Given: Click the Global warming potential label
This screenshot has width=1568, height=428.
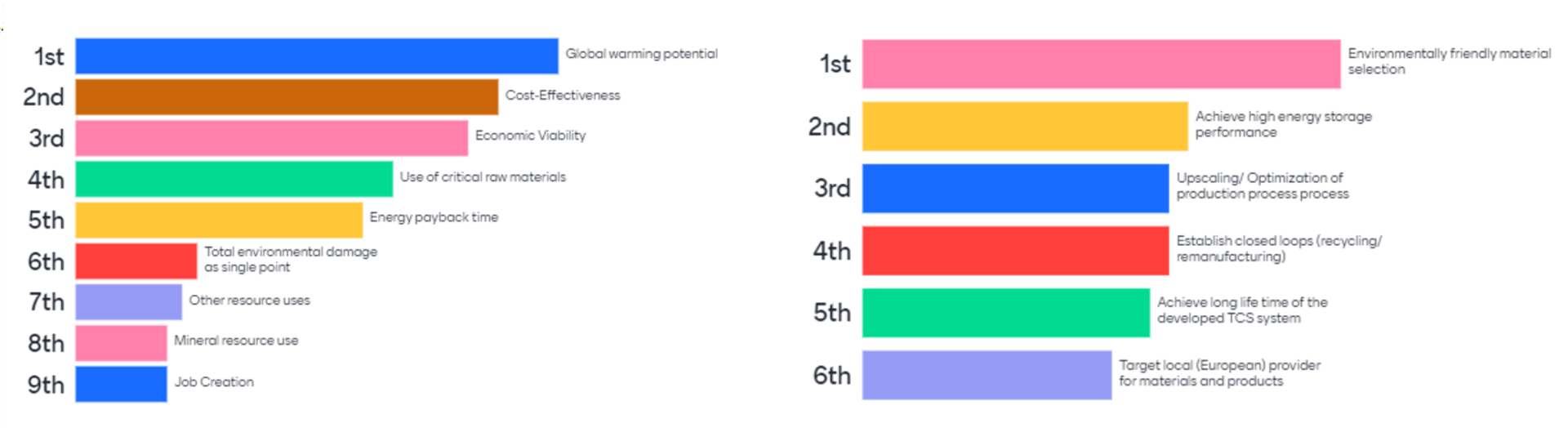Looking at the screenshot, I should click(641, 54).
